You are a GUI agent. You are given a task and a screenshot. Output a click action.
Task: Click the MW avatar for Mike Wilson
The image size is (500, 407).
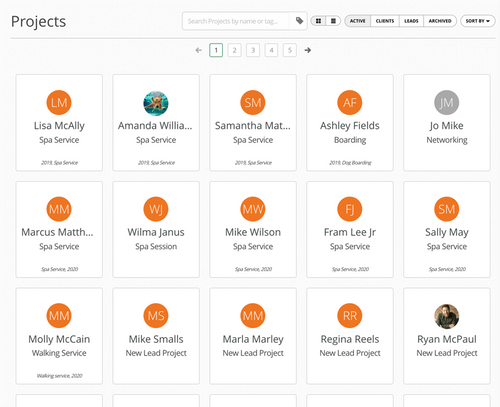pyautogui.click(x=253, y=209)
